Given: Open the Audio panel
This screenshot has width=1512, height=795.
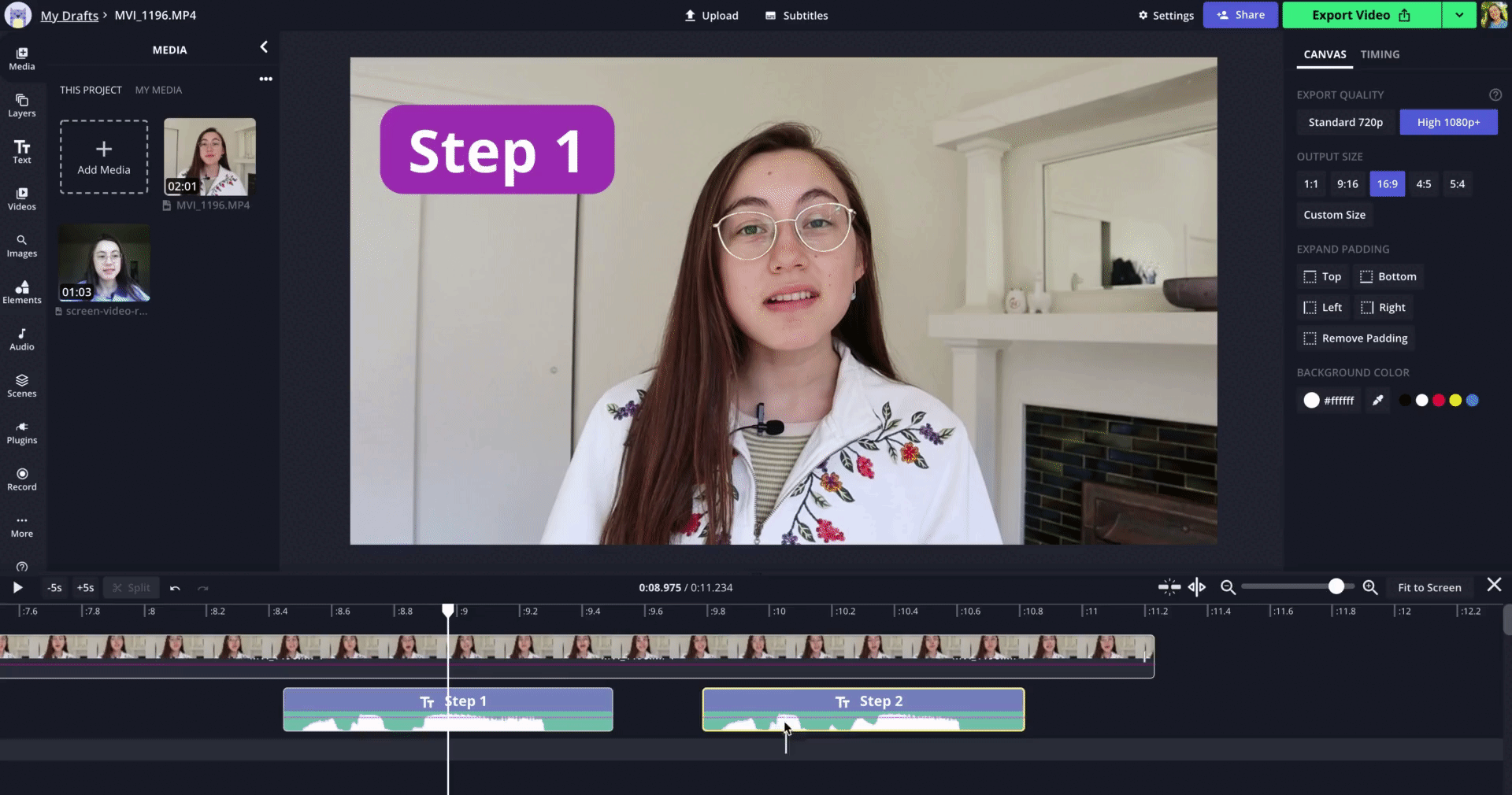Looking at the screenshot, I should pos(22,338).
